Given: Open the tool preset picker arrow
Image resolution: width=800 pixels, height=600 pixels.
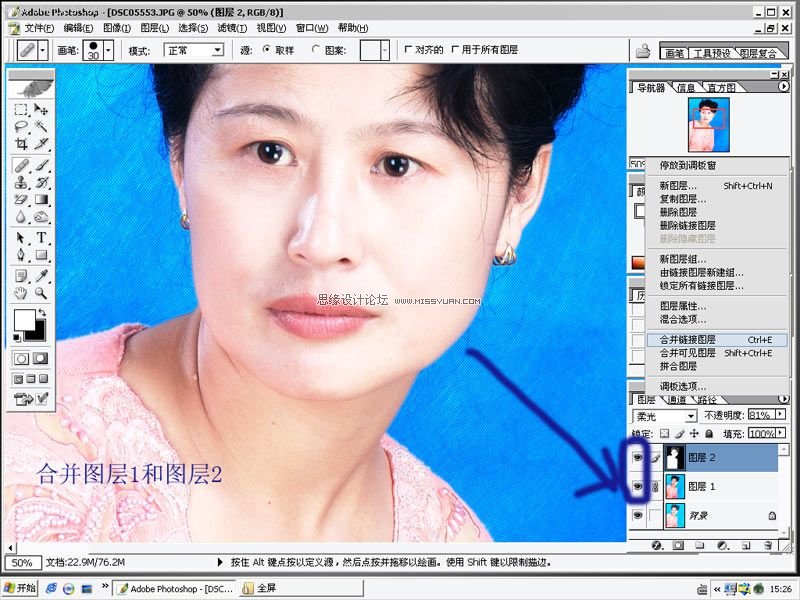Looking at the screenshot, I should (43, 51).
